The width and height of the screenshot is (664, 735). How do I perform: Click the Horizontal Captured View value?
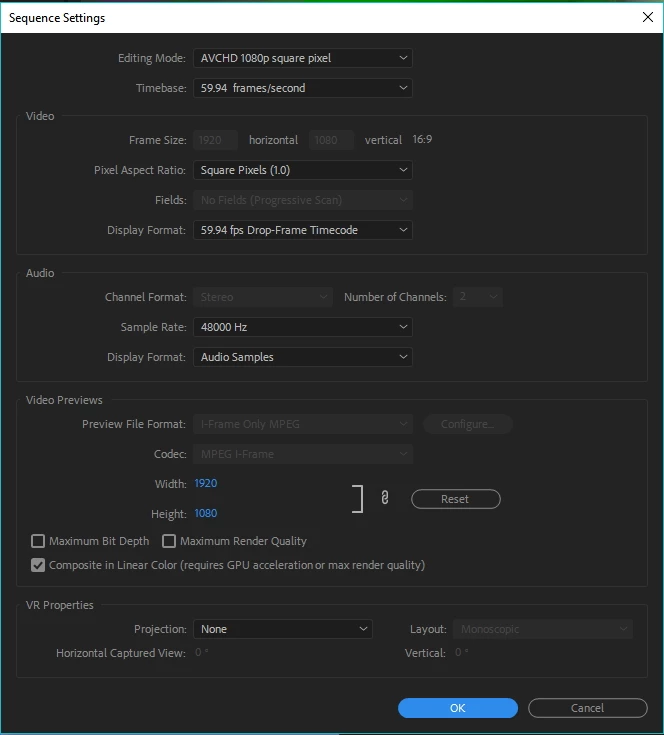201,652
